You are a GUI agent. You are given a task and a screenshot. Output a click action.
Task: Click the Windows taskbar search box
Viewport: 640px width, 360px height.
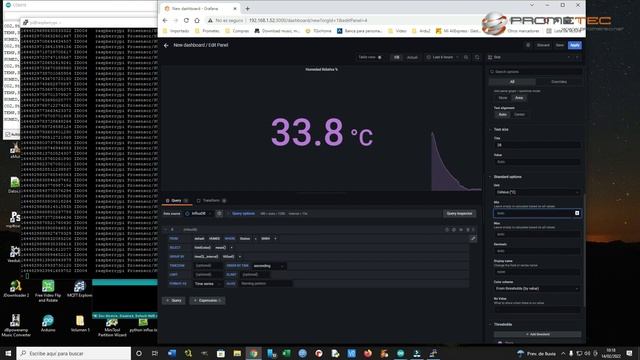pyautogui.click(x=74, y=353)
